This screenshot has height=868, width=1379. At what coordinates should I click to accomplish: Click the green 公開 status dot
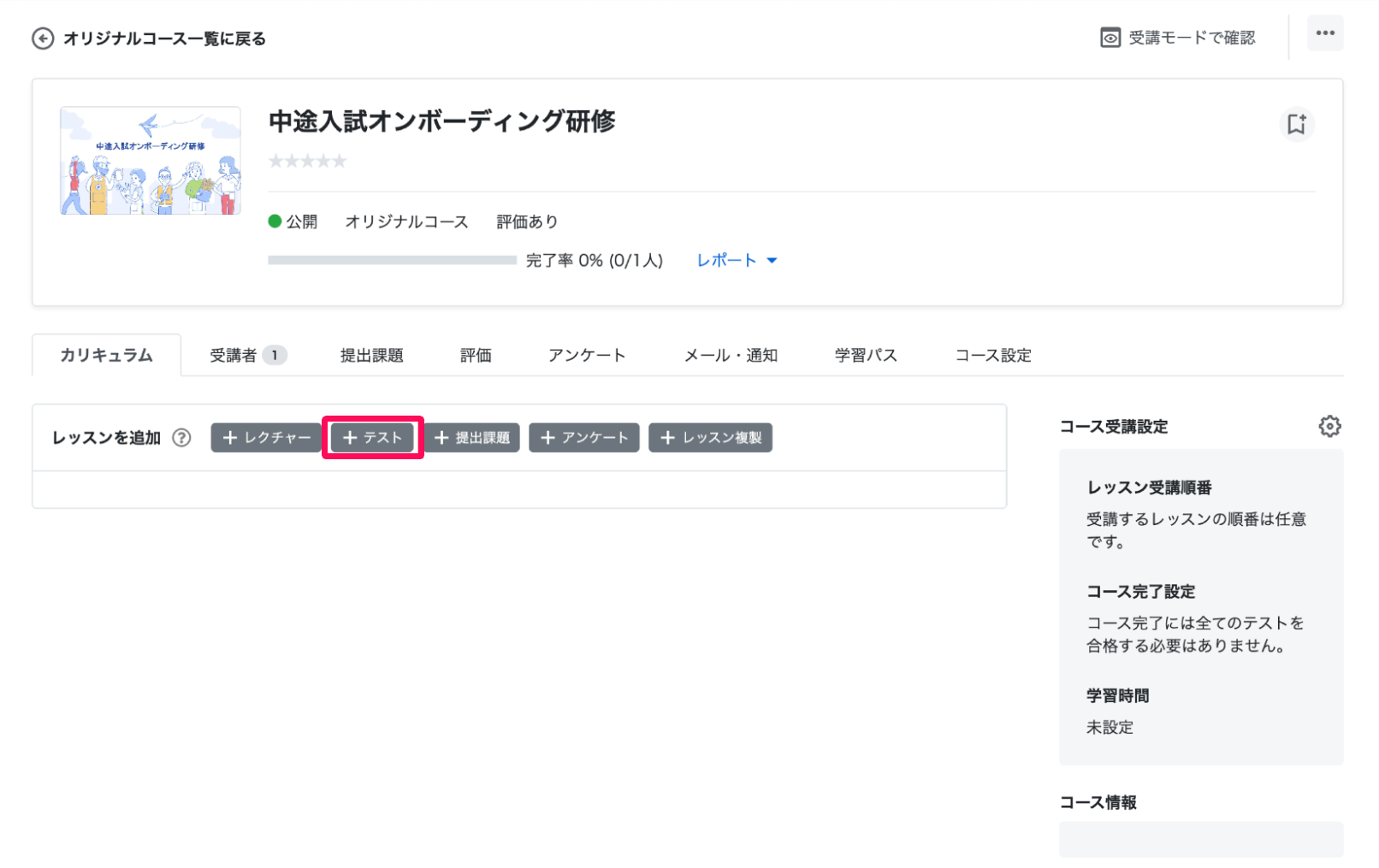click(x=275, y=221)
